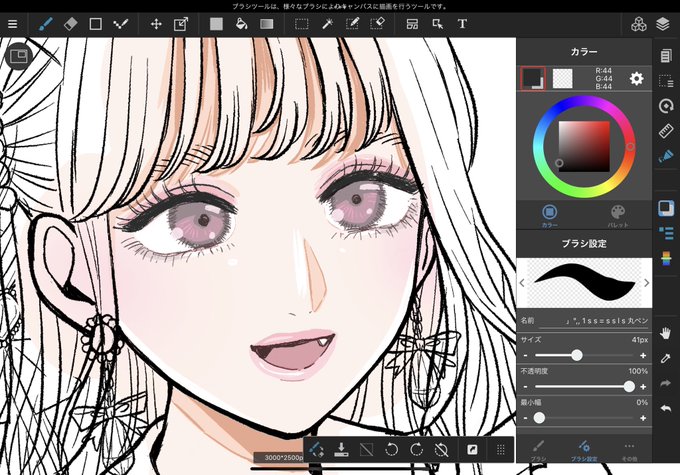Select the Selection Pen tool
The width and height of the screenshot is (680, 475).
pyautogui.click(x=352, y=24)
